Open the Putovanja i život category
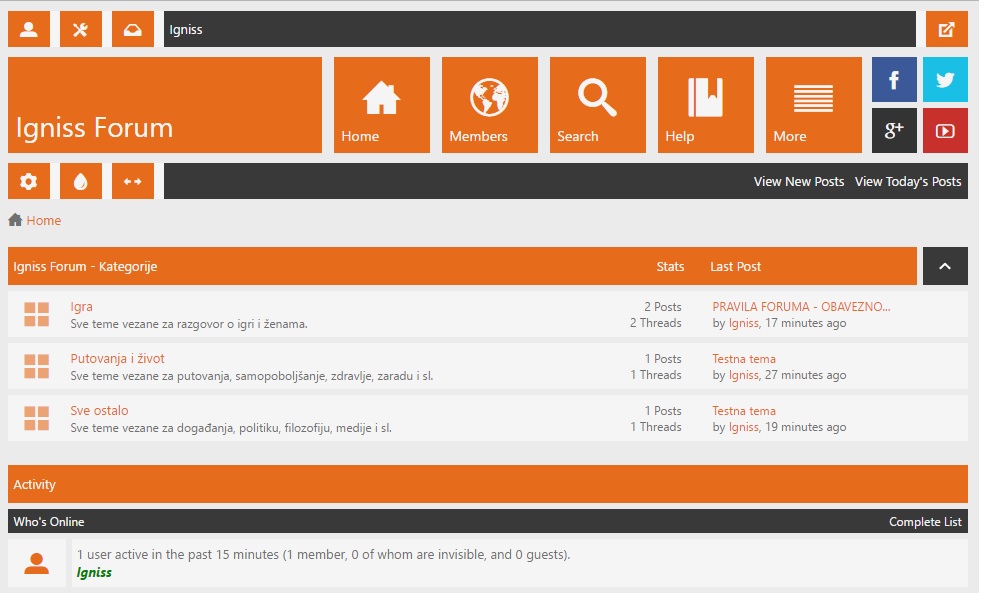Viewport: 985px width, 601px height. [x=117, y=359]
